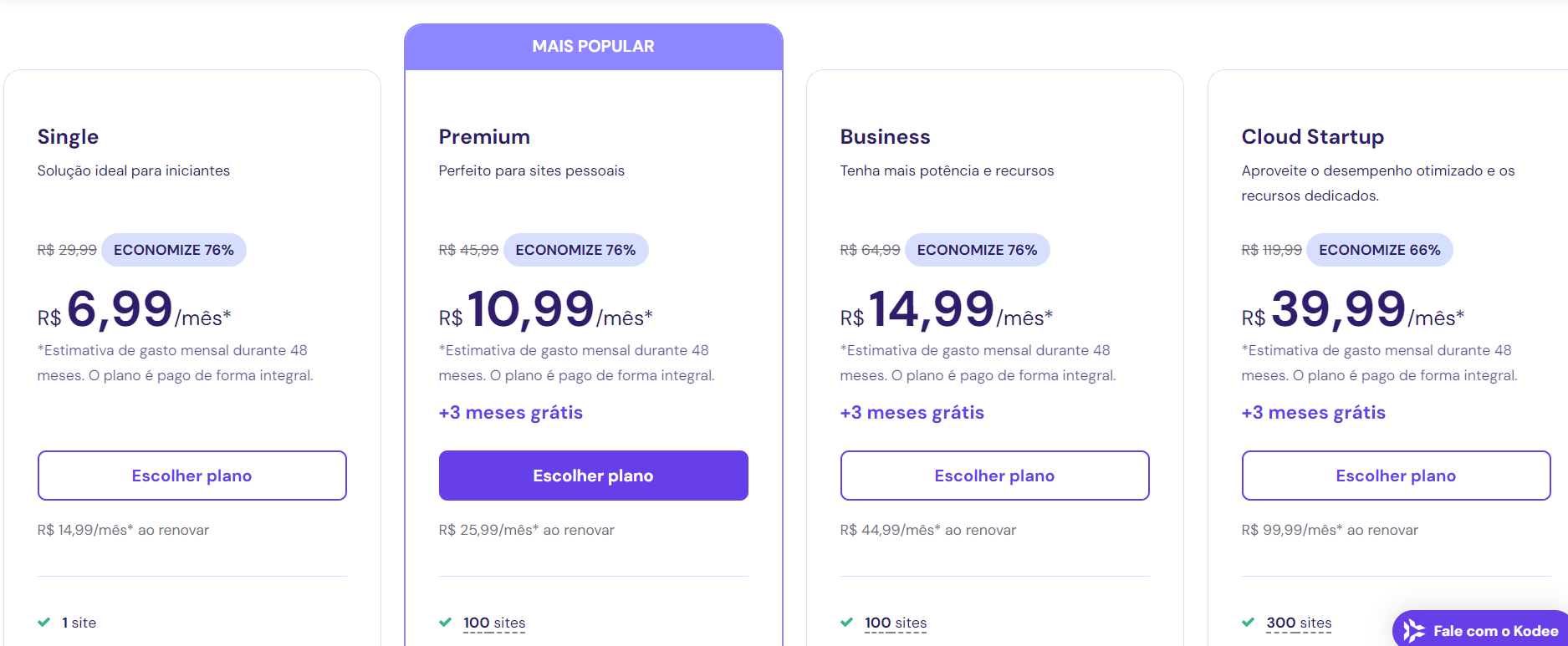Click checkmark icon in Business features
The image size is (1568, 646).
(847, 623)
